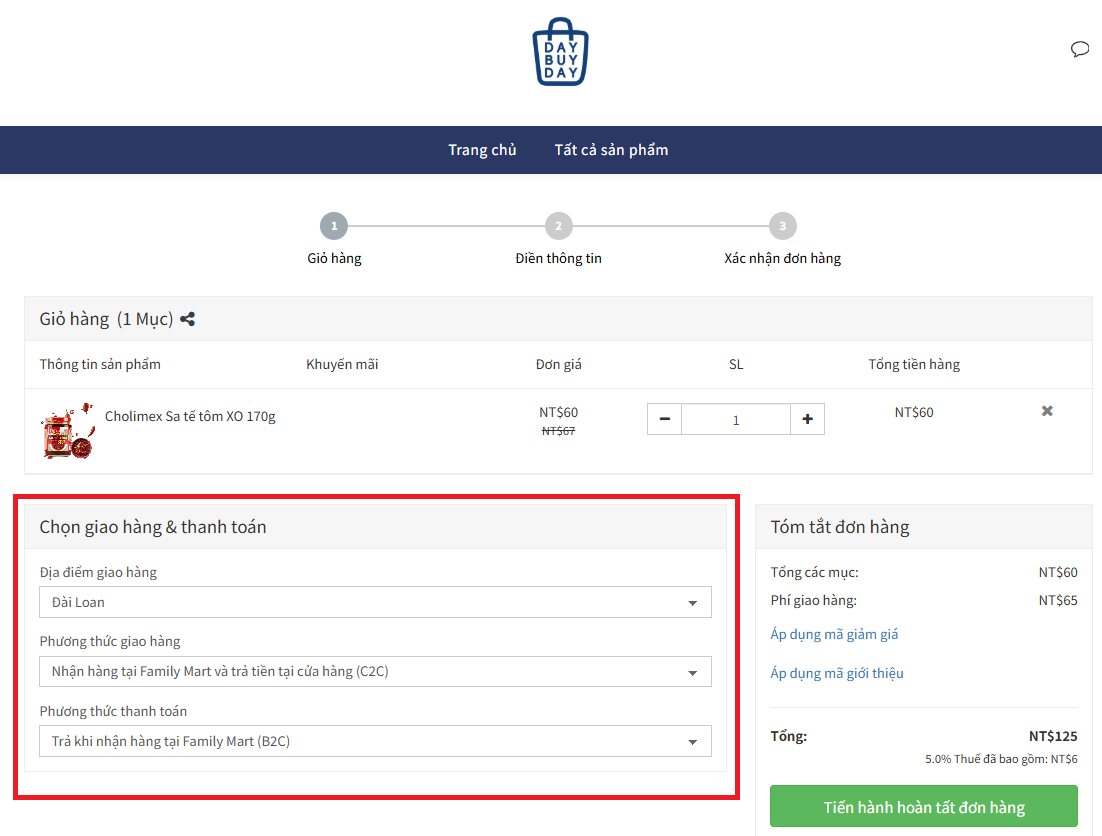Image resolution: width=1102 pixels, height=836 pixels.
Task: Click Áp dụng mã giảm giá link
Action: tap(834, 634)
